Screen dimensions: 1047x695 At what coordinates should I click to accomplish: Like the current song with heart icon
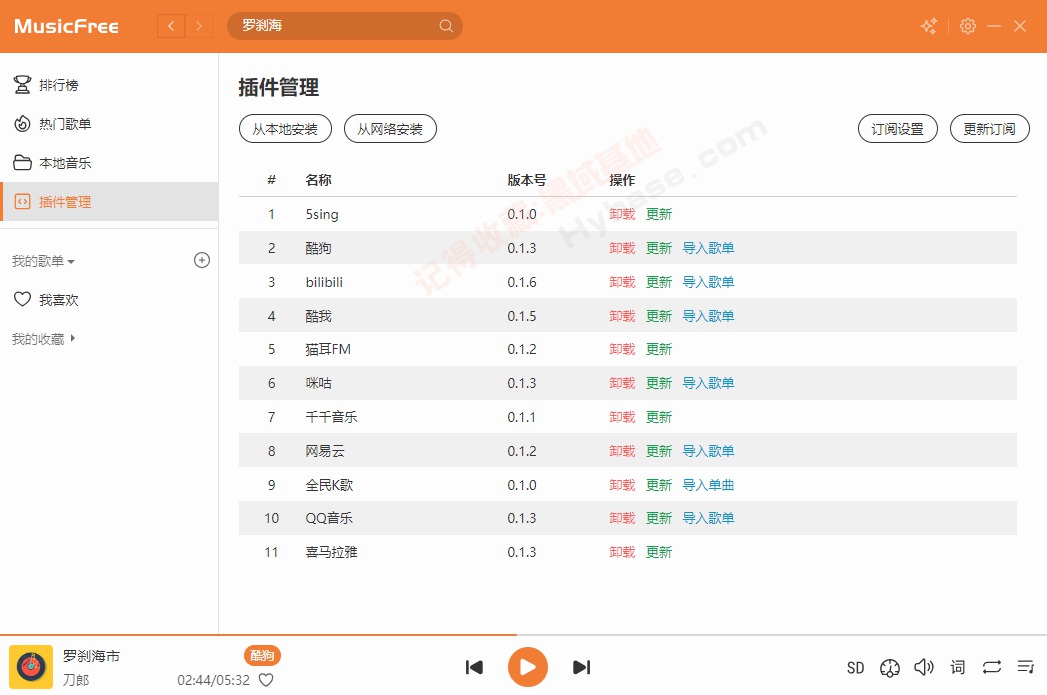(266, 680)
